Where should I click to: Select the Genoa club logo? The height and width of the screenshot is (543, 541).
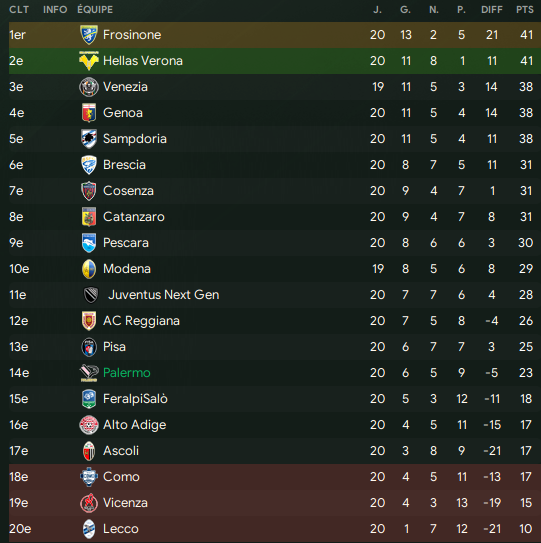coord(89,113)
